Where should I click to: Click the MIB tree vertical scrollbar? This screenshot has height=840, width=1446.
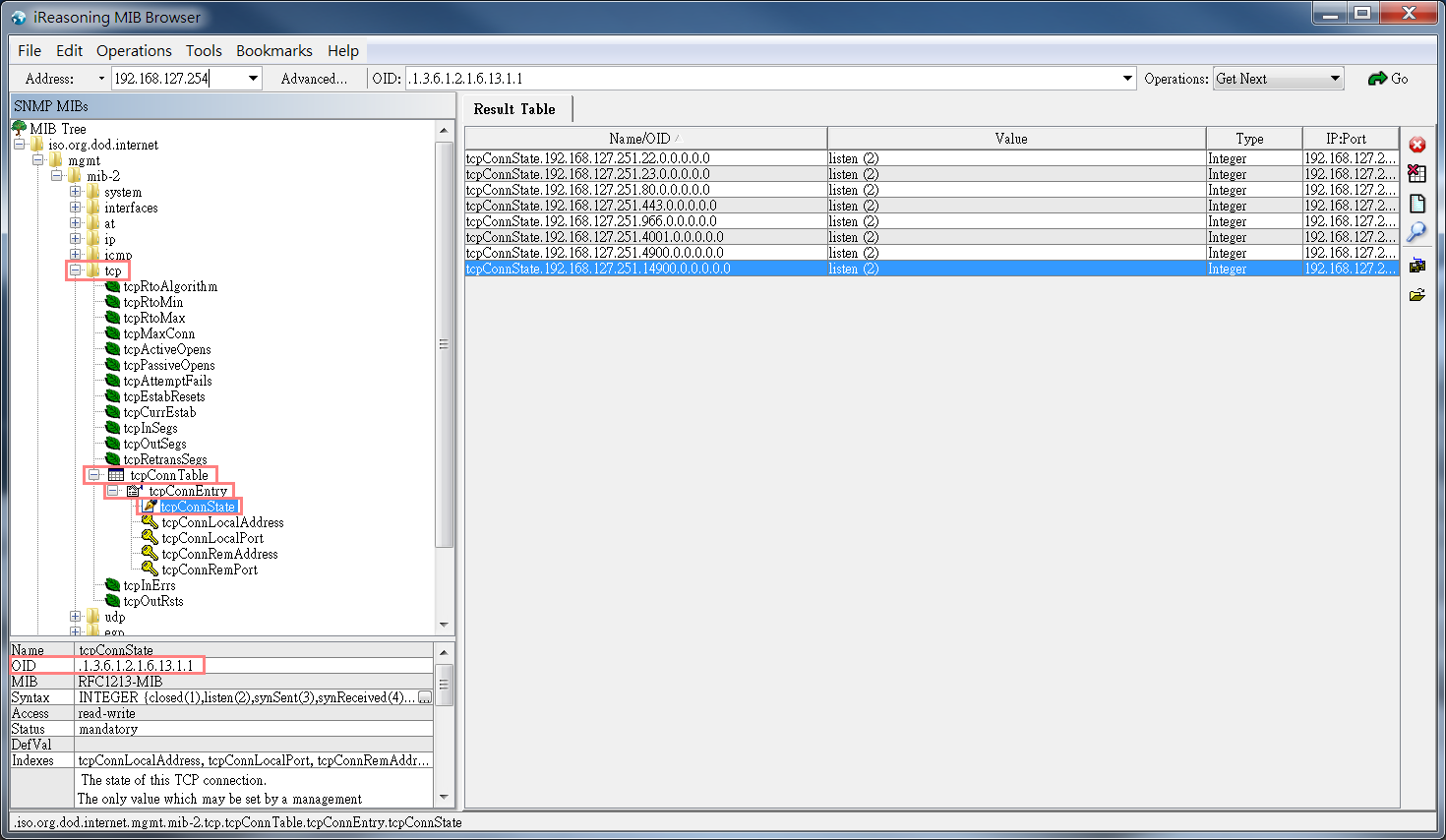[444, 344]
